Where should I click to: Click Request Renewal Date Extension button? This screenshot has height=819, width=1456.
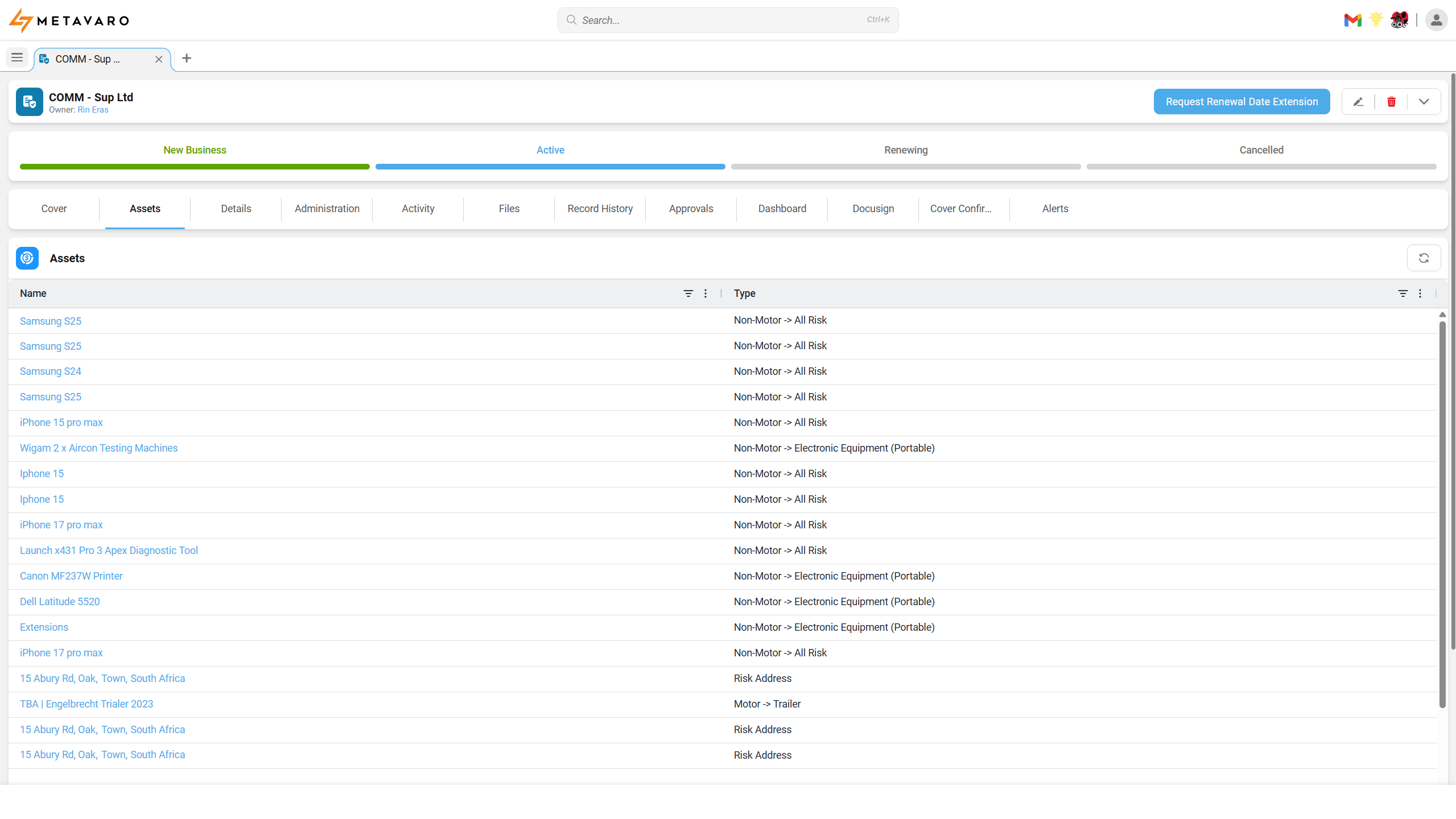click(x=1241, y=102)
